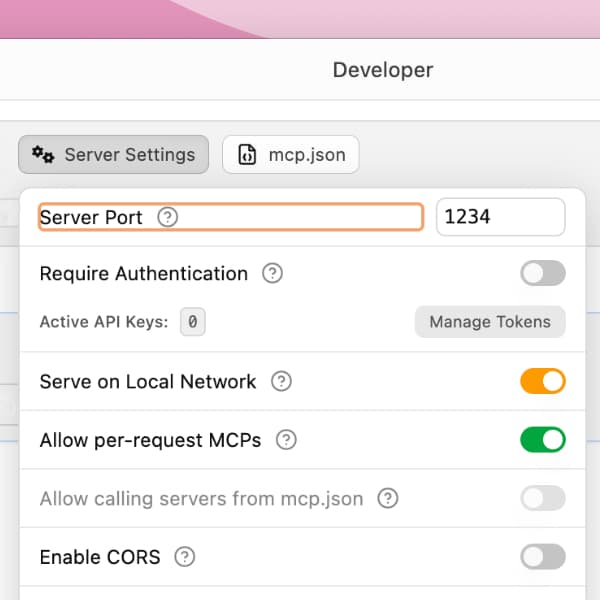Screen dimensions: 600x600
Task: Enable the CORS switch
Action: [543, 557]
